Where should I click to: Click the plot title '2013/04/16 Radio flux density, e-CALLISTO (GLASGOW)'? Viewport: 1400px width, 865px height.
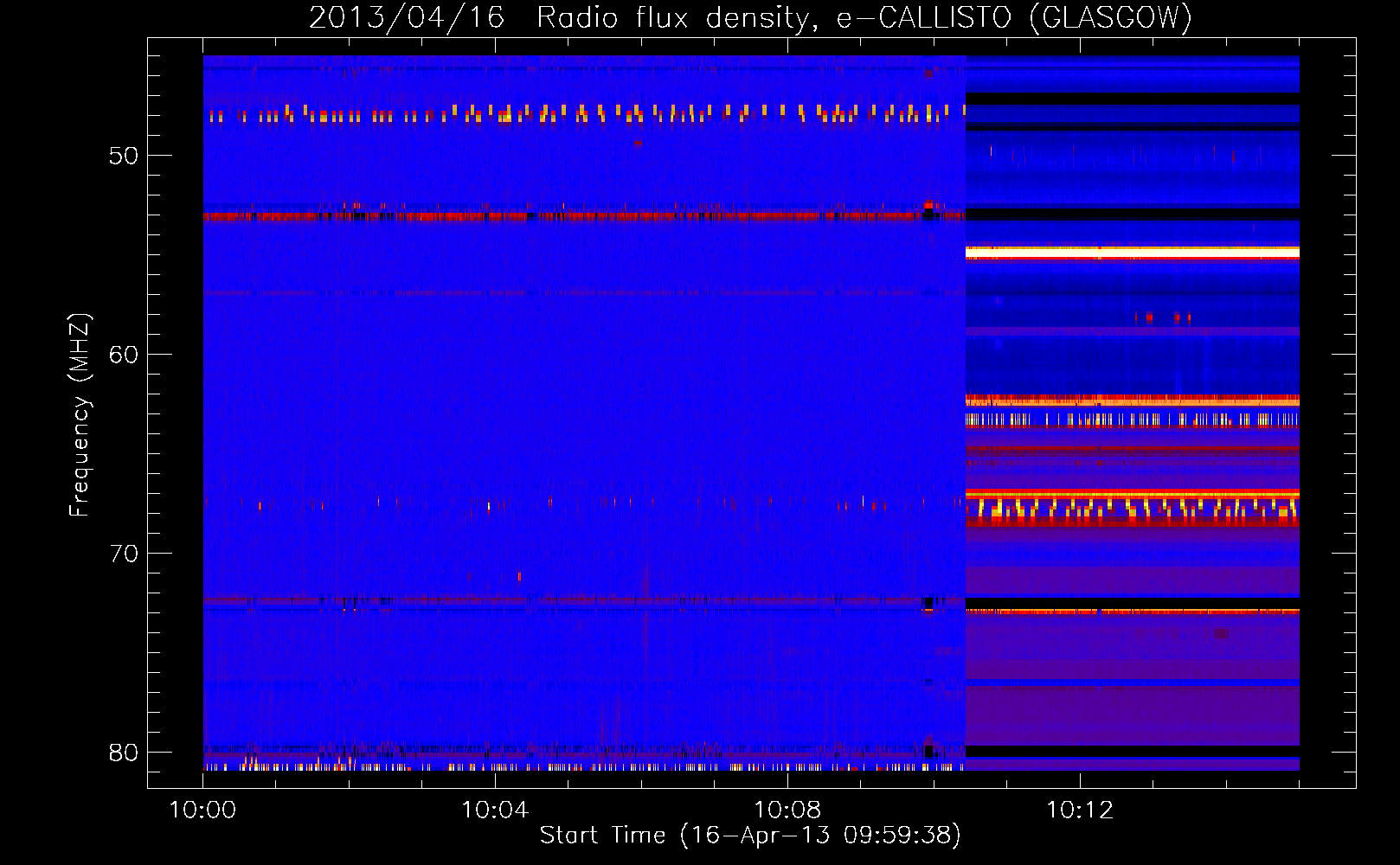click(x=751, y=17)
